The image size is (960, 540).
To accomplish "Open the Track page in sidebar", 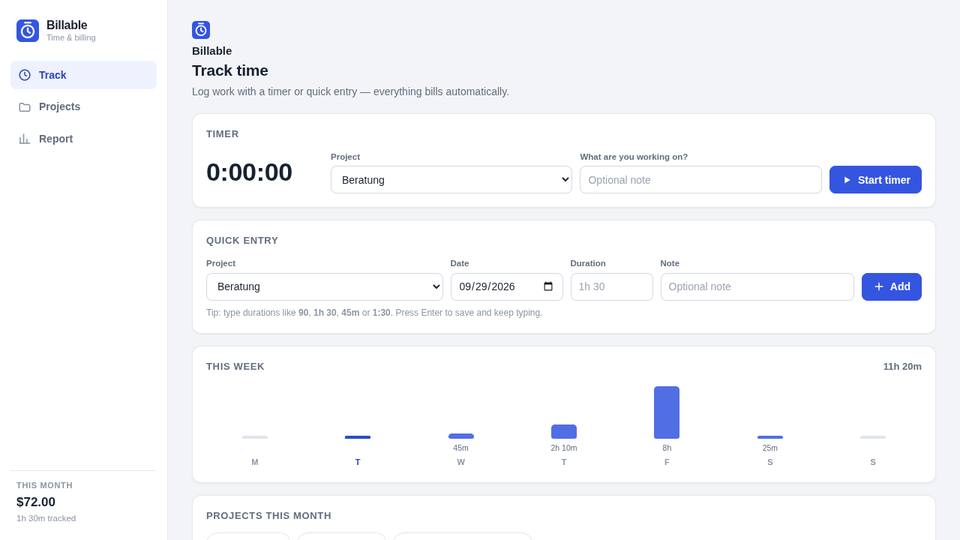I will point(83,75).
